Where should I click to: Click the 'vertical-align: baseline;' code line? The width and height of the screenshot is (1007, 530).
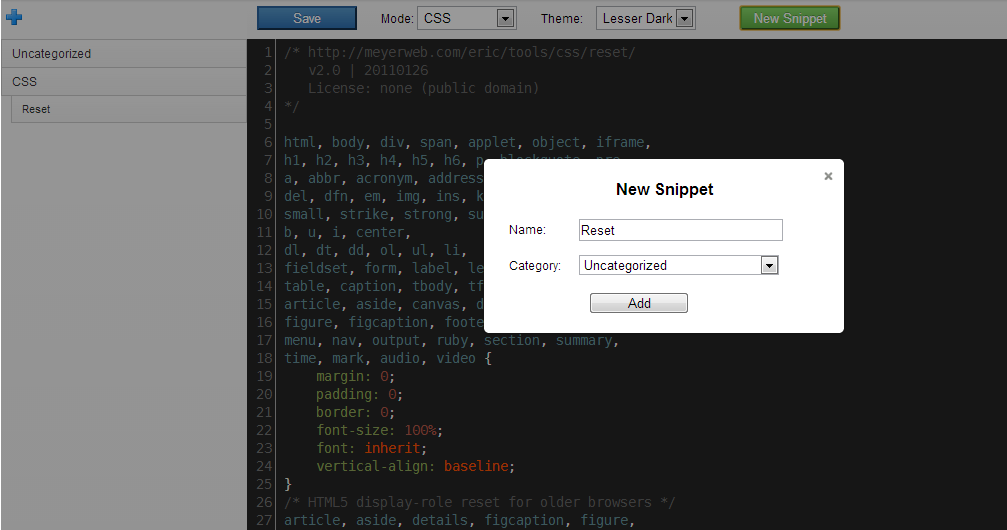(x=415, y=466)
